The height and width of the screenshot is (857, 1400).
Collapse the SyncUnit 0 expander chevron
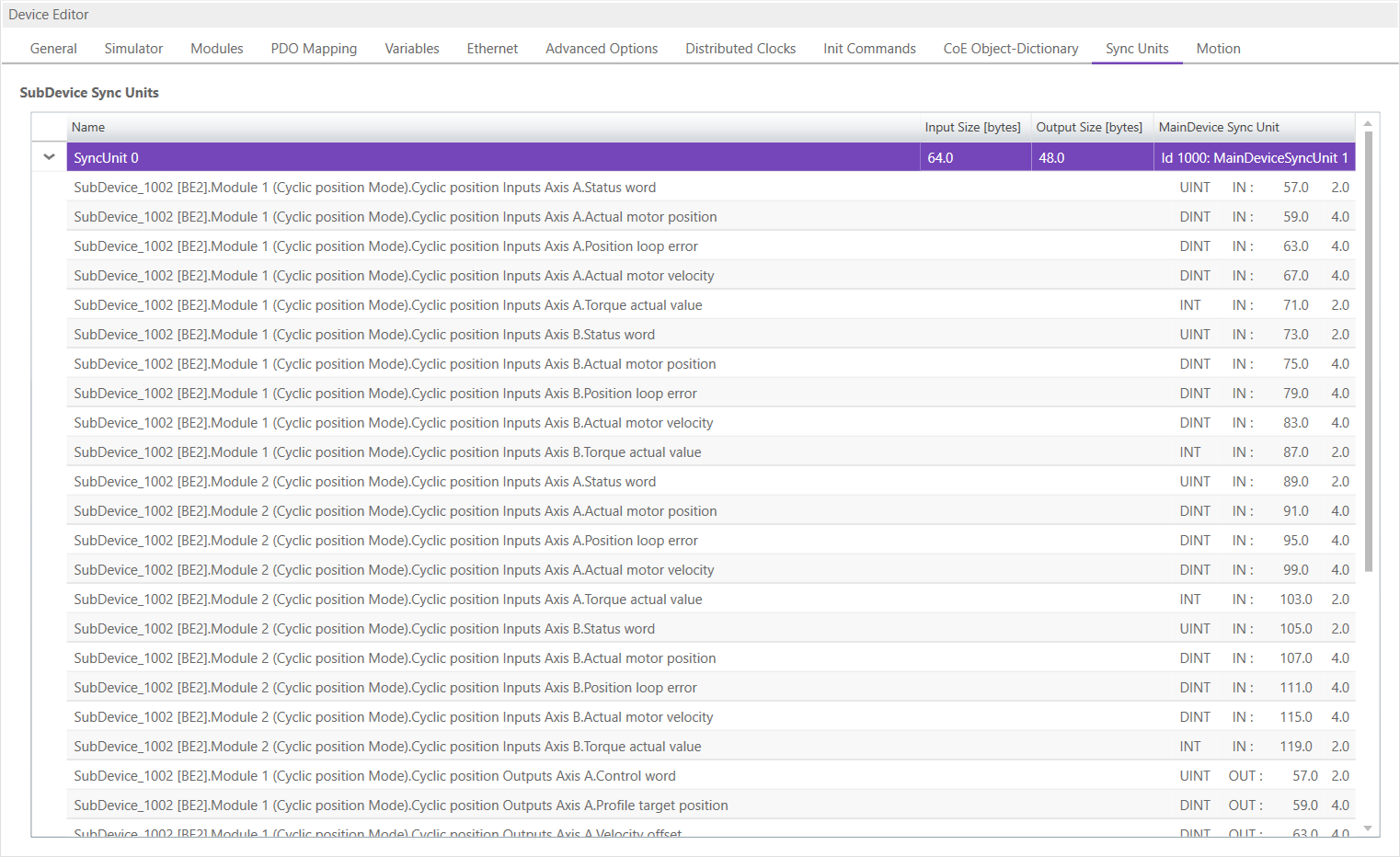coord(50,157)
